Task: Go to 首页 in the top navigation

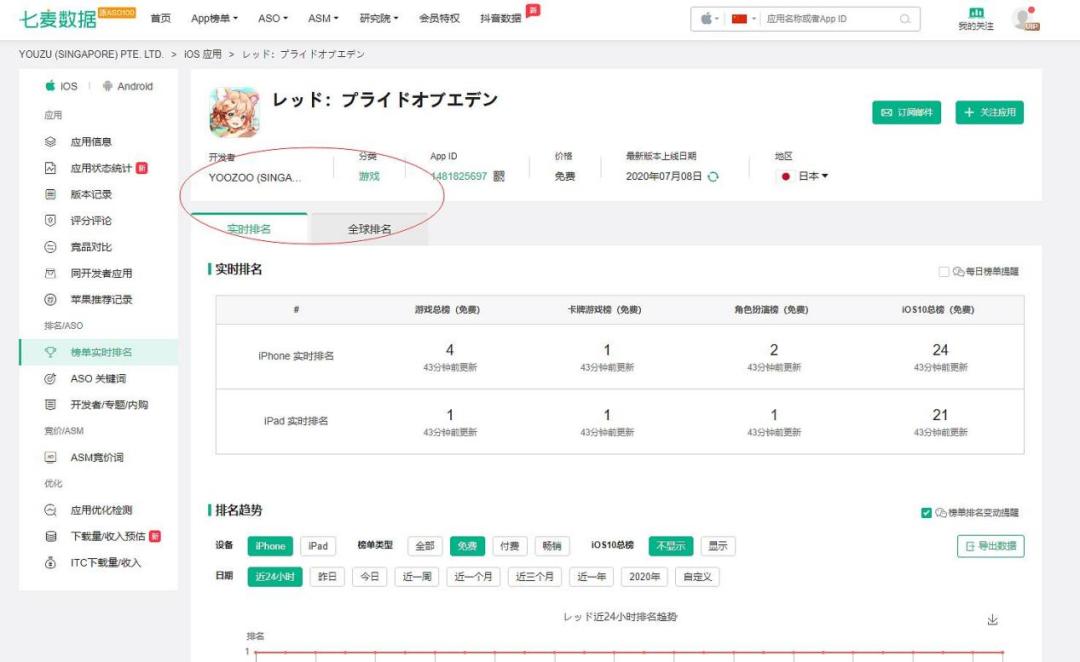Action: tap(160, 19)
